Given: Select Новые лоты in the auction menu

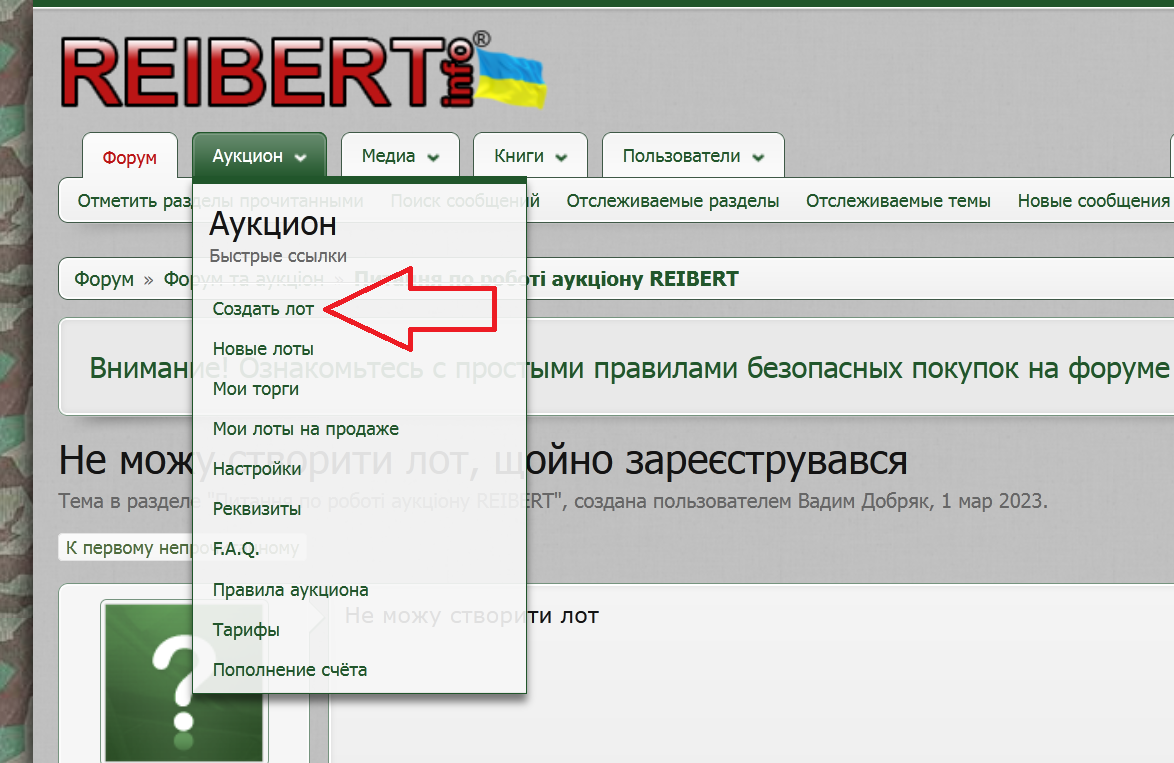Looking at the screenshot, I should point(263,349).
